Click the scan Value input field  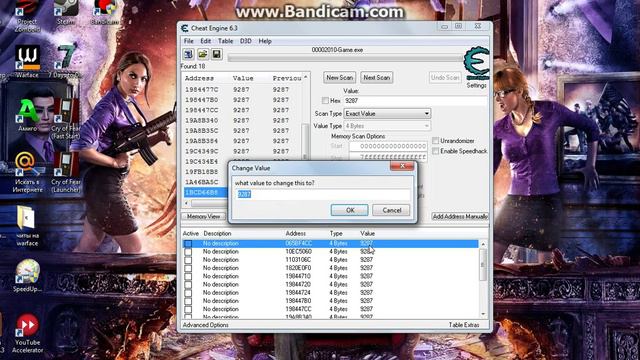tap(415, 100)
